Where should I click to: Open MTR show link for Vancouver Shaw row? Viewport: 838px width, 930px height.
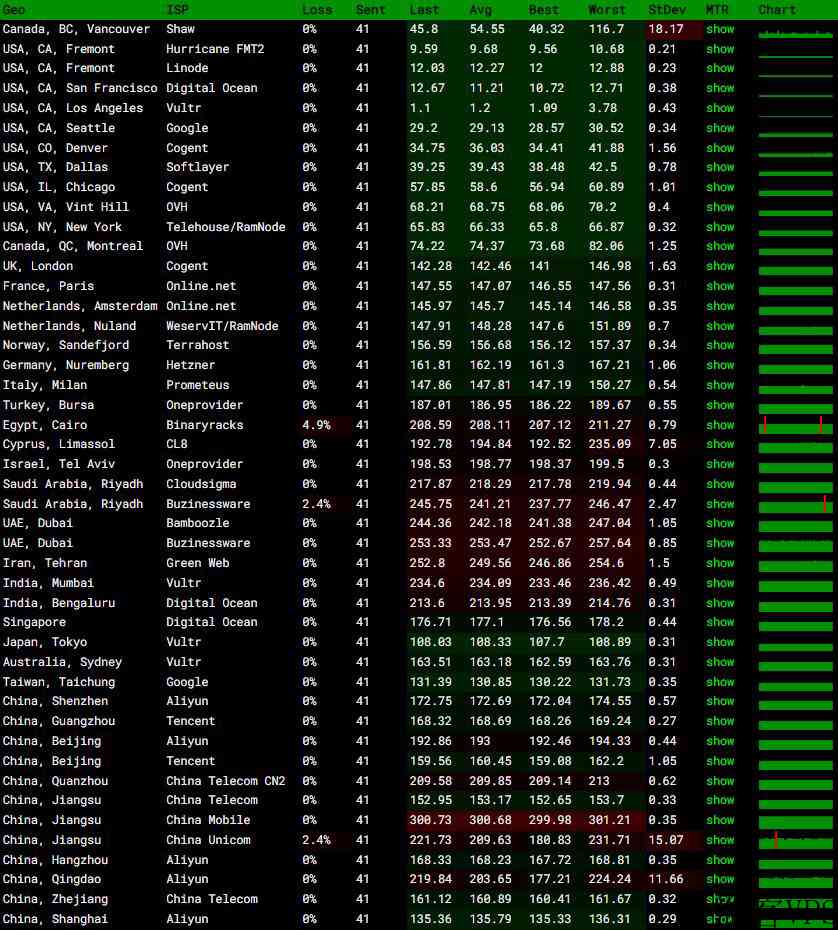click(720, 29)
